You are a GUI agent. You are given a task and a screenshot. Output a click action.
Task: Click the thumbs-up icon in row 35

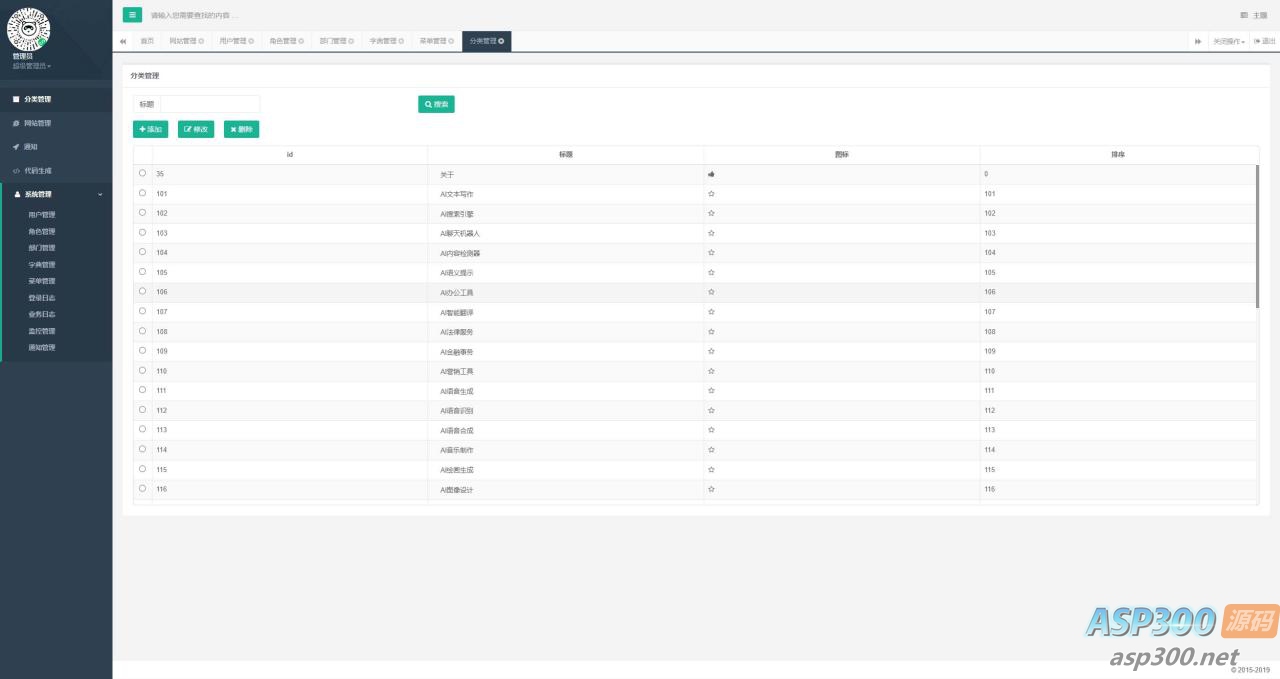[x=711, y=174]
